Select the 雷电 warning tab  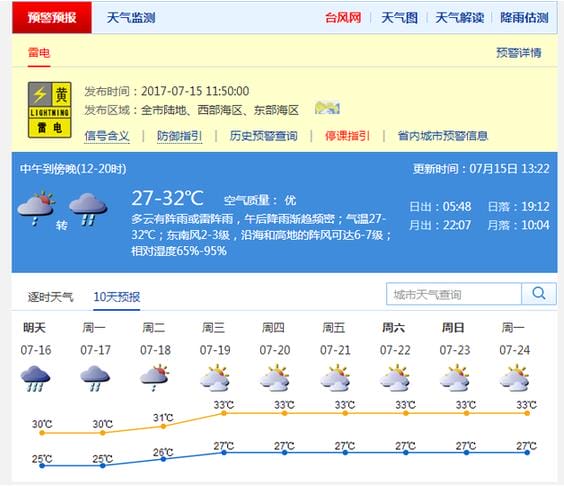coord(39,53)
